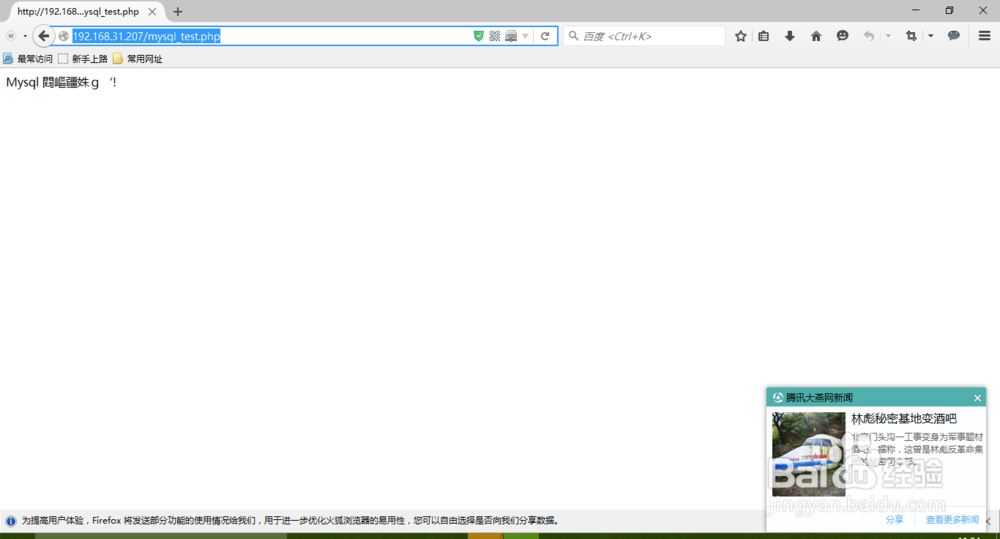Expand the address bar dropdown arrow

pos(525,36)
